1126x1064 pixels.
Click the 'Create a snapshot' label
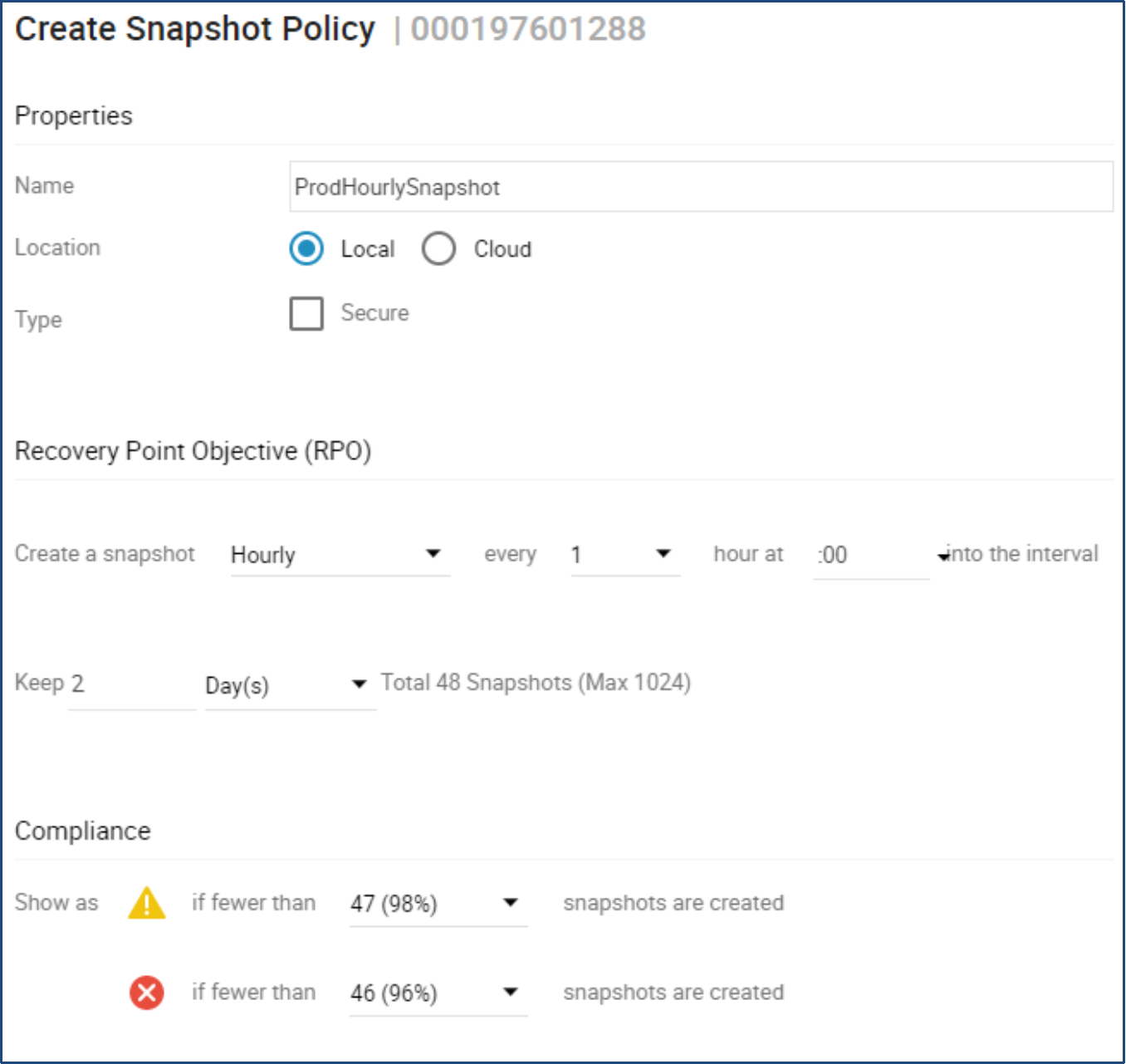[x=105, y=554]
